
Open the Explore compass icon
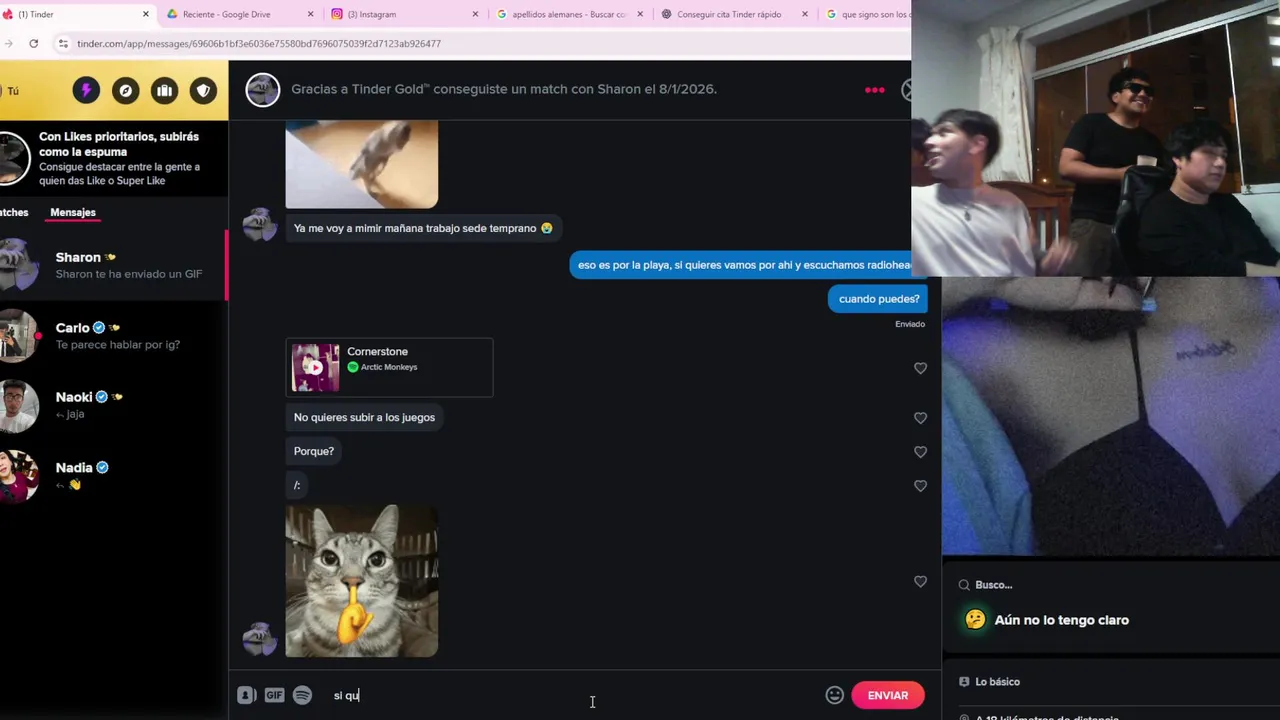(125, 90)
